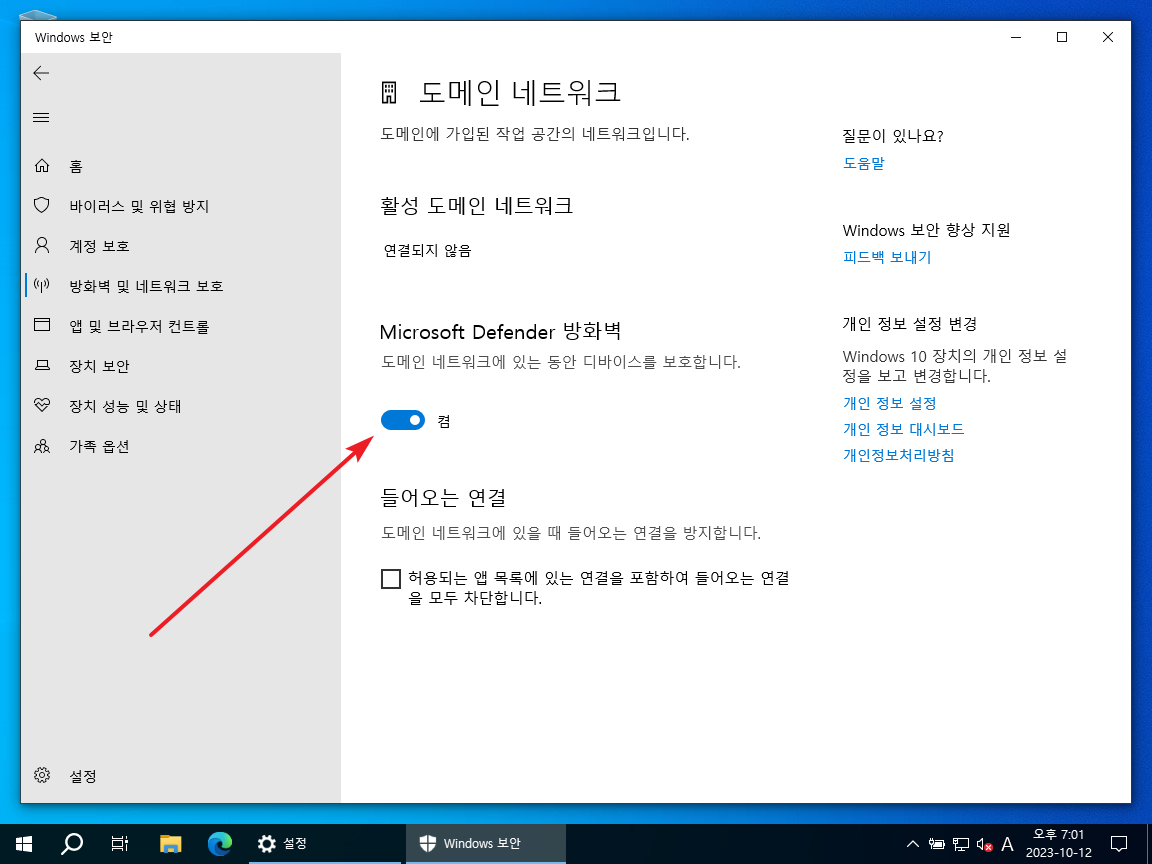This screenshot has width=1152, height=864.
Task: Click the IME language indicator A
Action: [x=1008, y=844]
